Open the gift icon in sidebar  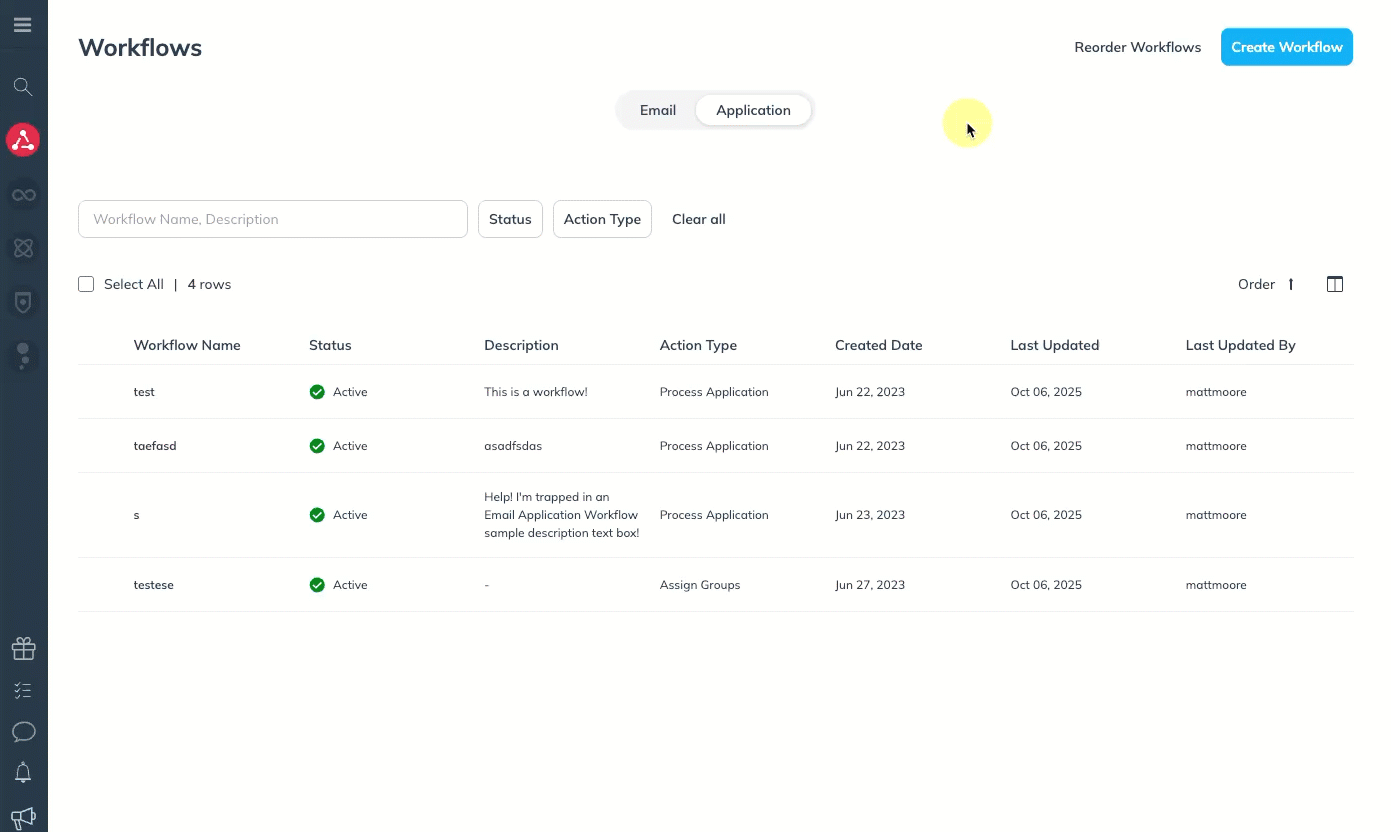23,650
